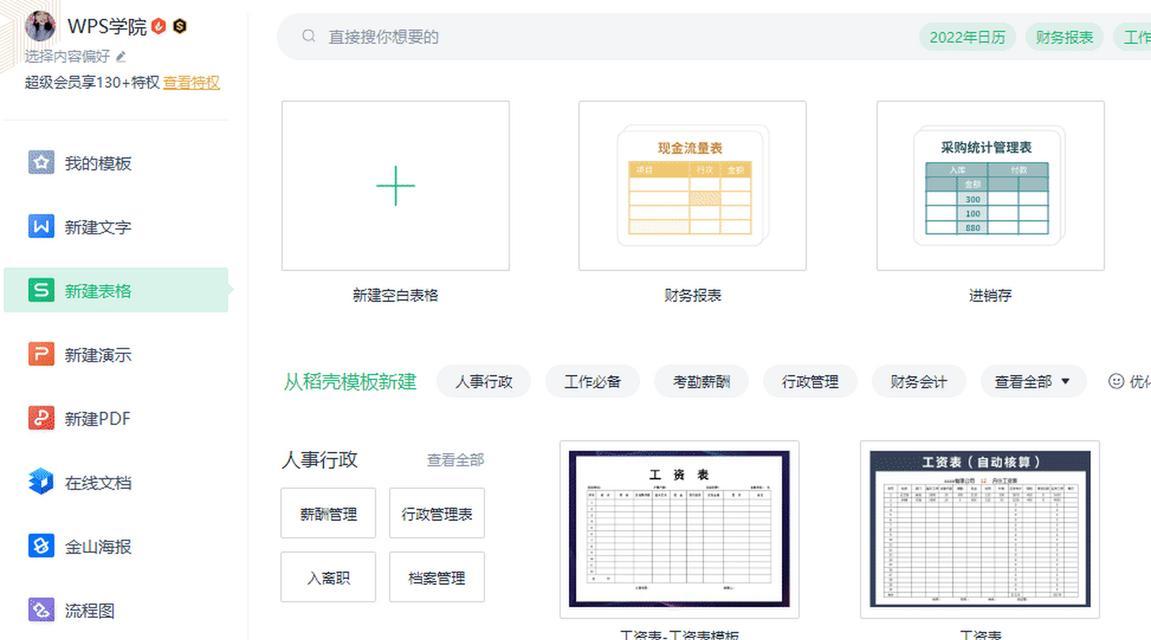Click the 档案管理 button
The width and height of the screenshot is (1151, 640).
(x=437, y=577)
